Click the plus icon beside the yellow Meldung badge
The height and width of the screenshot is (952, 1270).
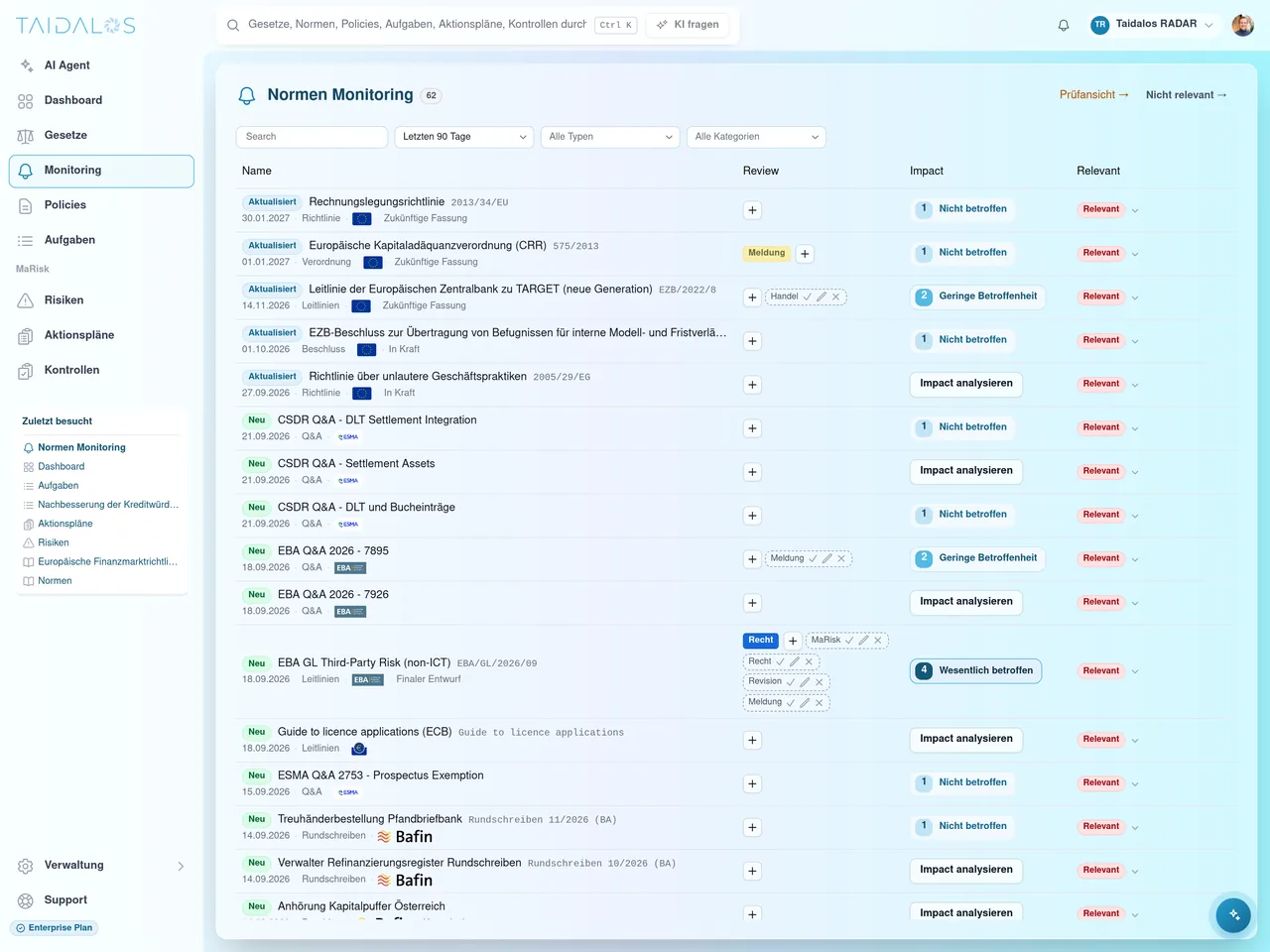(805, 254)
